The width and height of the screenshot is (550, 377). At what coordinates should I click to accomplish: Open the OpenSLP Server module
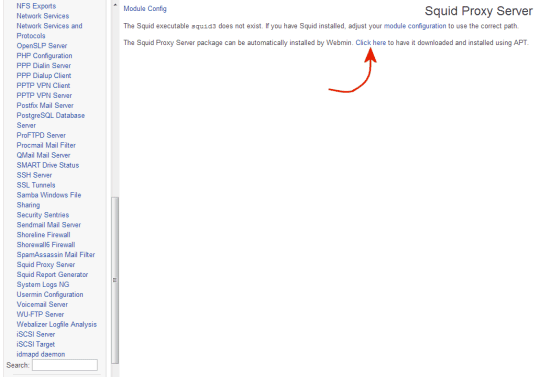point(42,46)
